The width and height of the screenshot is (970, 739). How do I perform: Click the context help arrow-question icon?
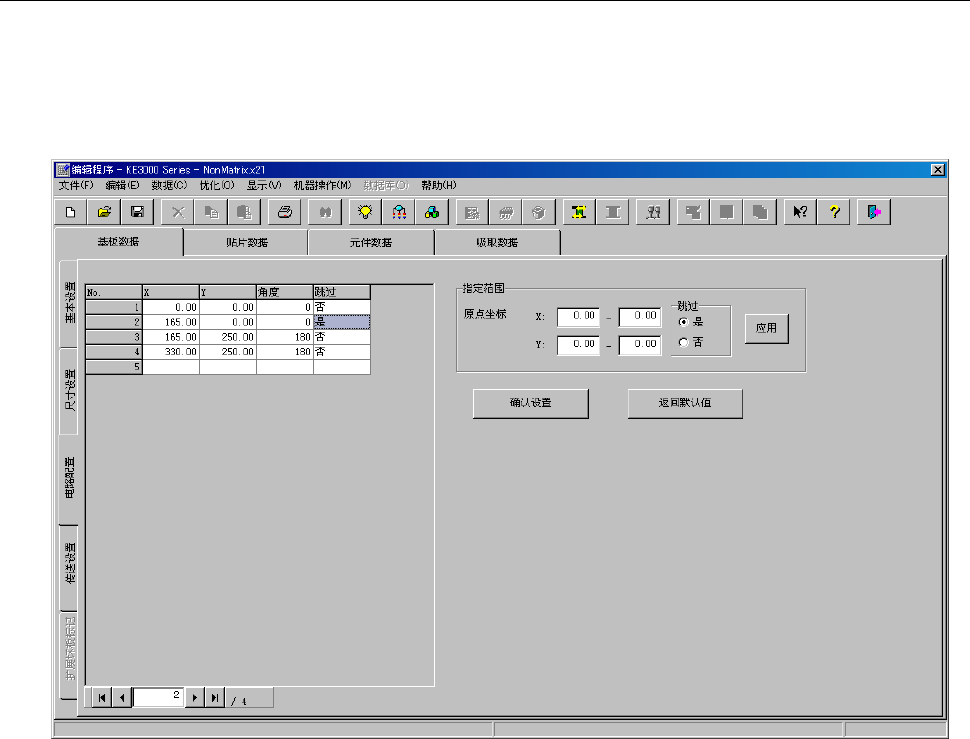click(x=799, y=212)
